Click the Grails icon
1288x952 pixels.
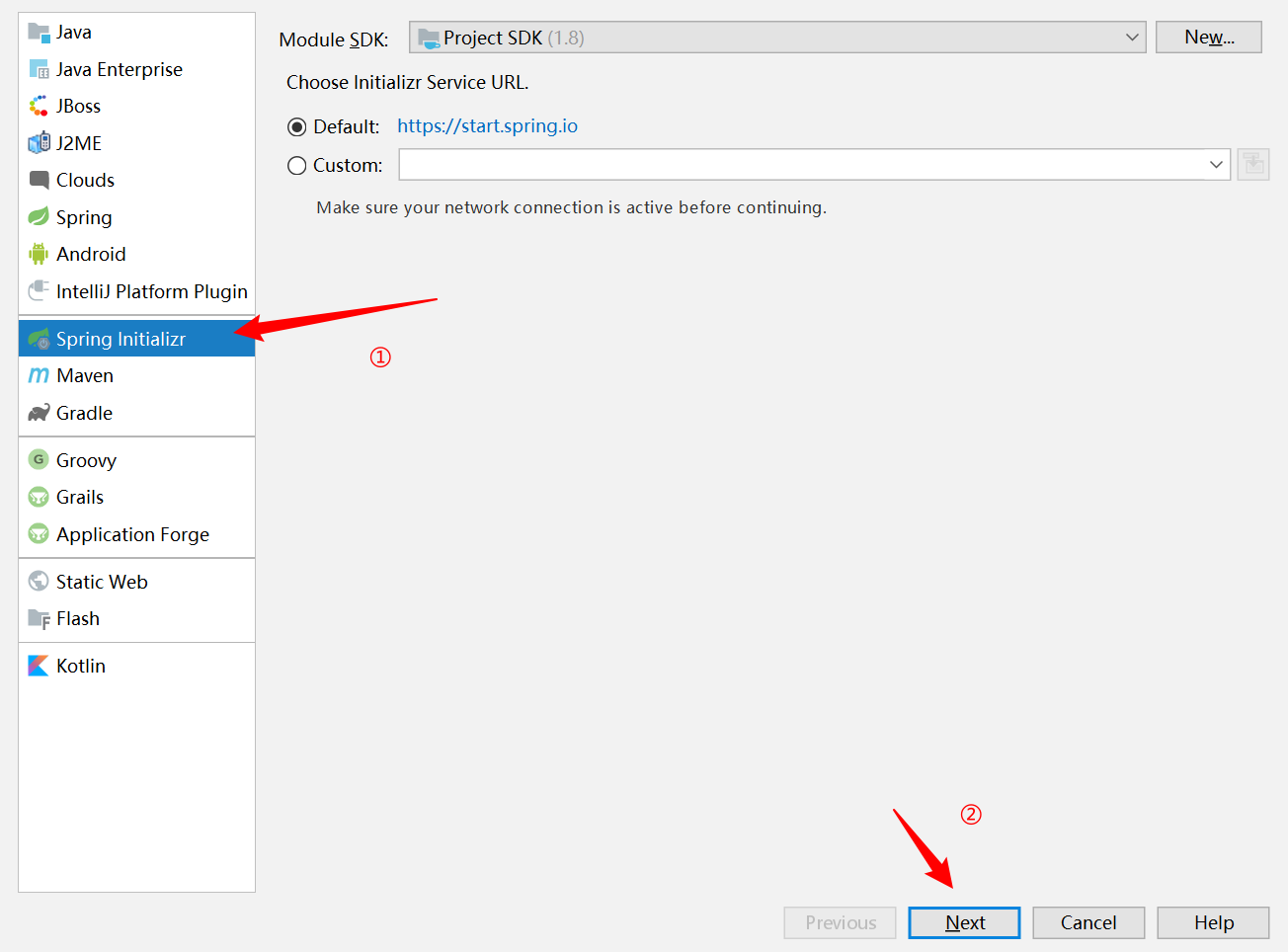[39, 497]
